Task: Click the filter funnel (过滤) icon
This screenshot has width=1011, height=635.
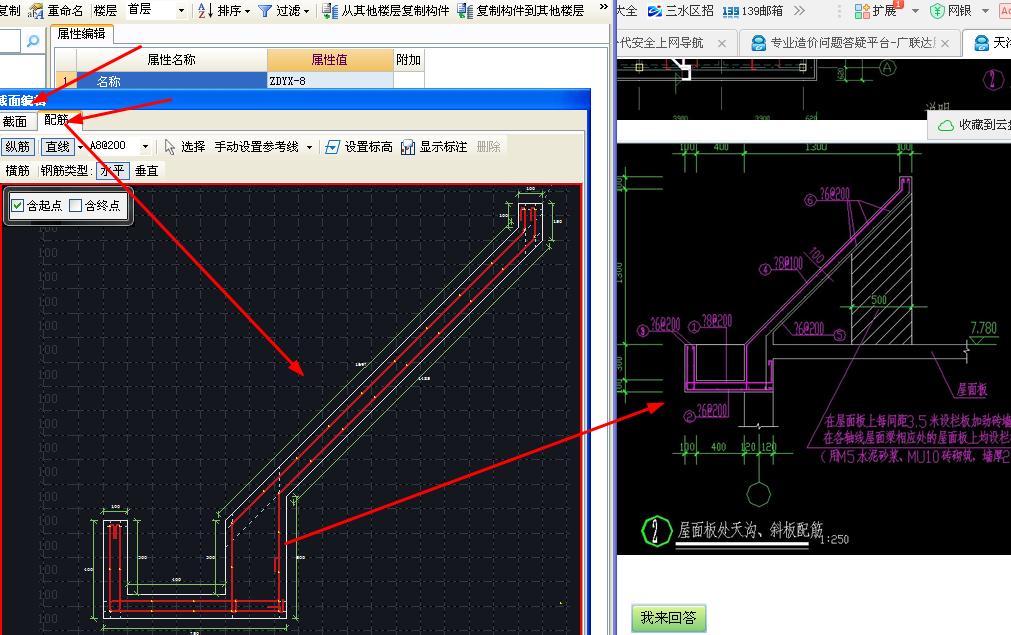Action: (x=264, y=10)
